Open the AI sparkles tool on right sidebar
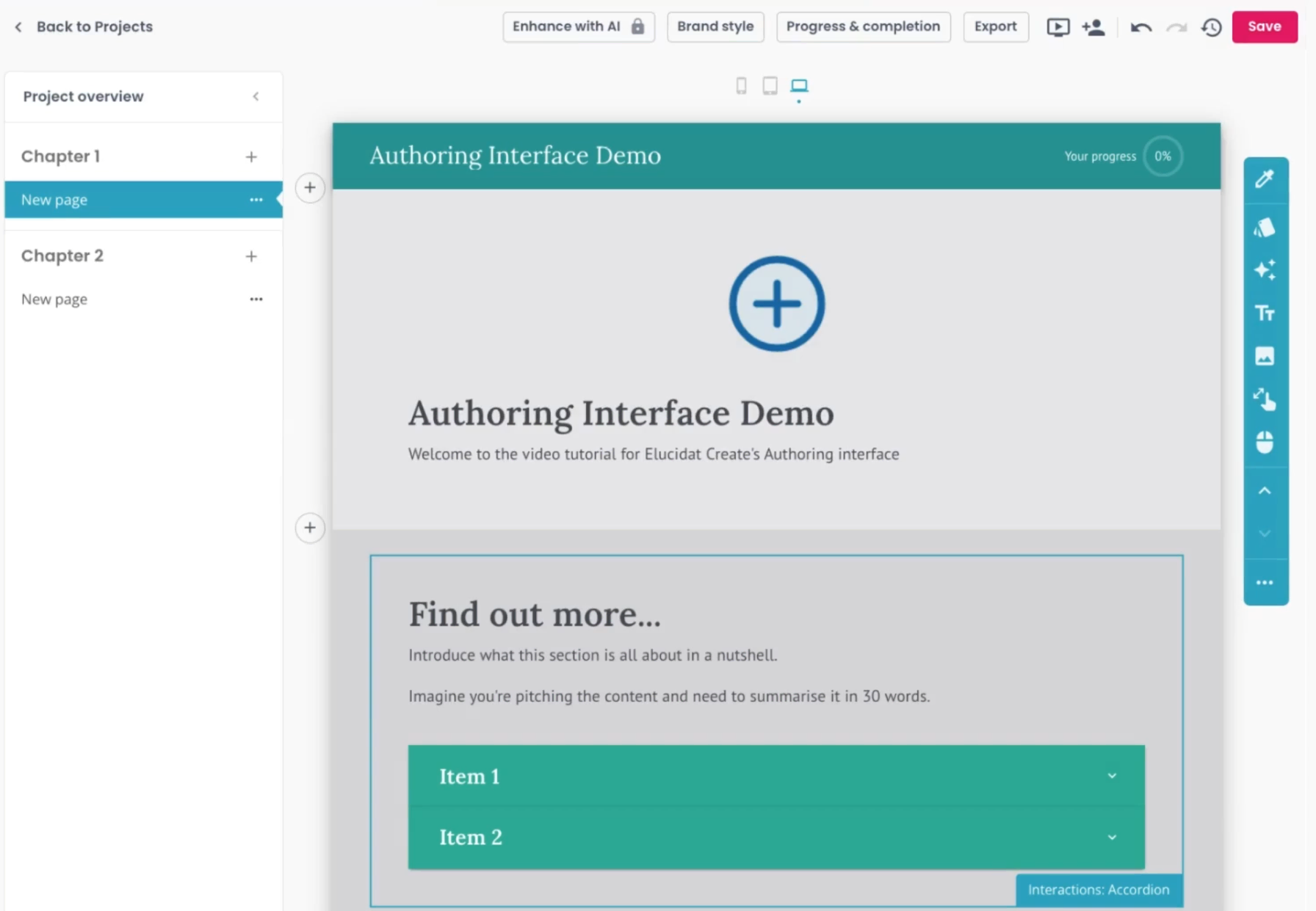1316x911 pixels. [x=1265, y=270]
